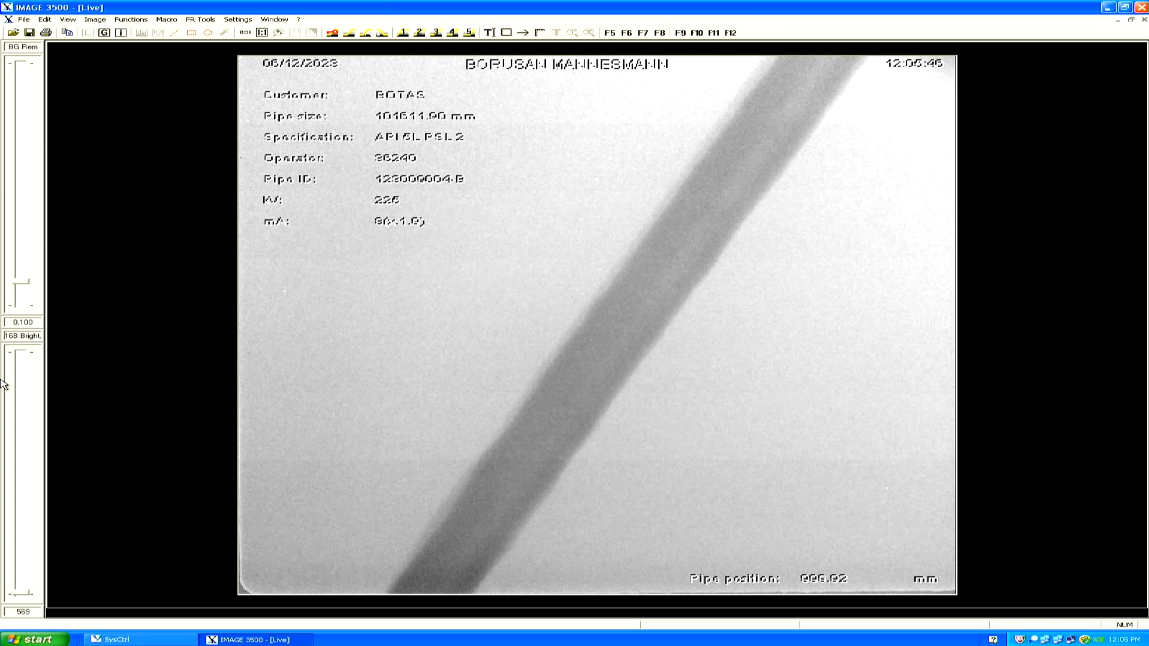
Task: Choose the Arrow drawing tool
Action: [523, 33]
